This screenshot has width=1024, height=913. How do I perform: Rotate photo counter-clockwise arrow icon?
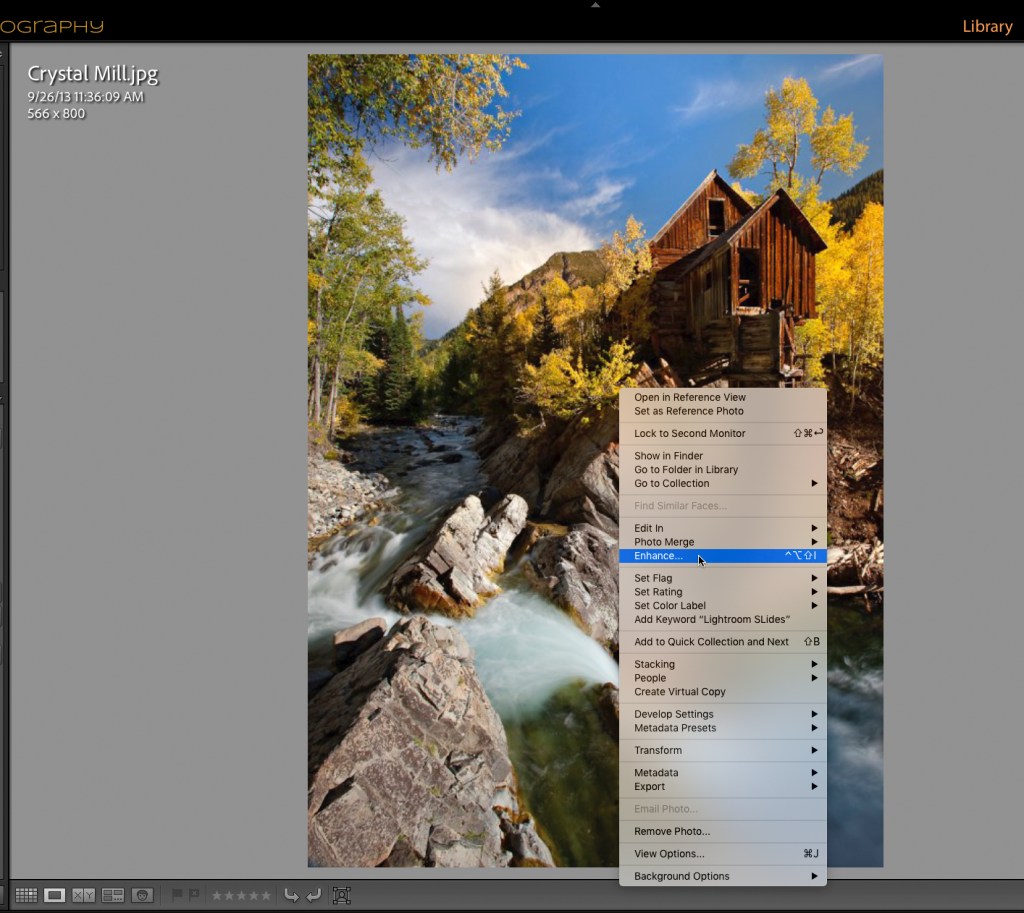click(291, 895)
